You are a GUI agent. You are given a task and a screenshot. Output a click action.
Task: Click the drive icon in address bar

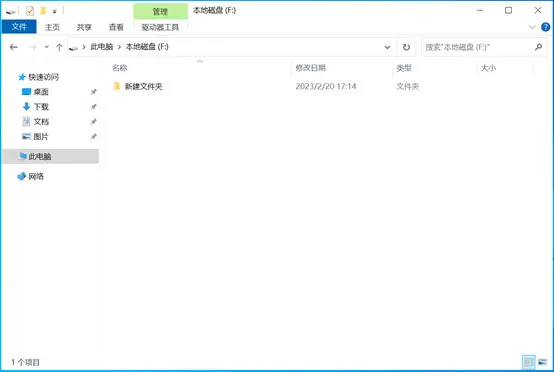point(73,47)
